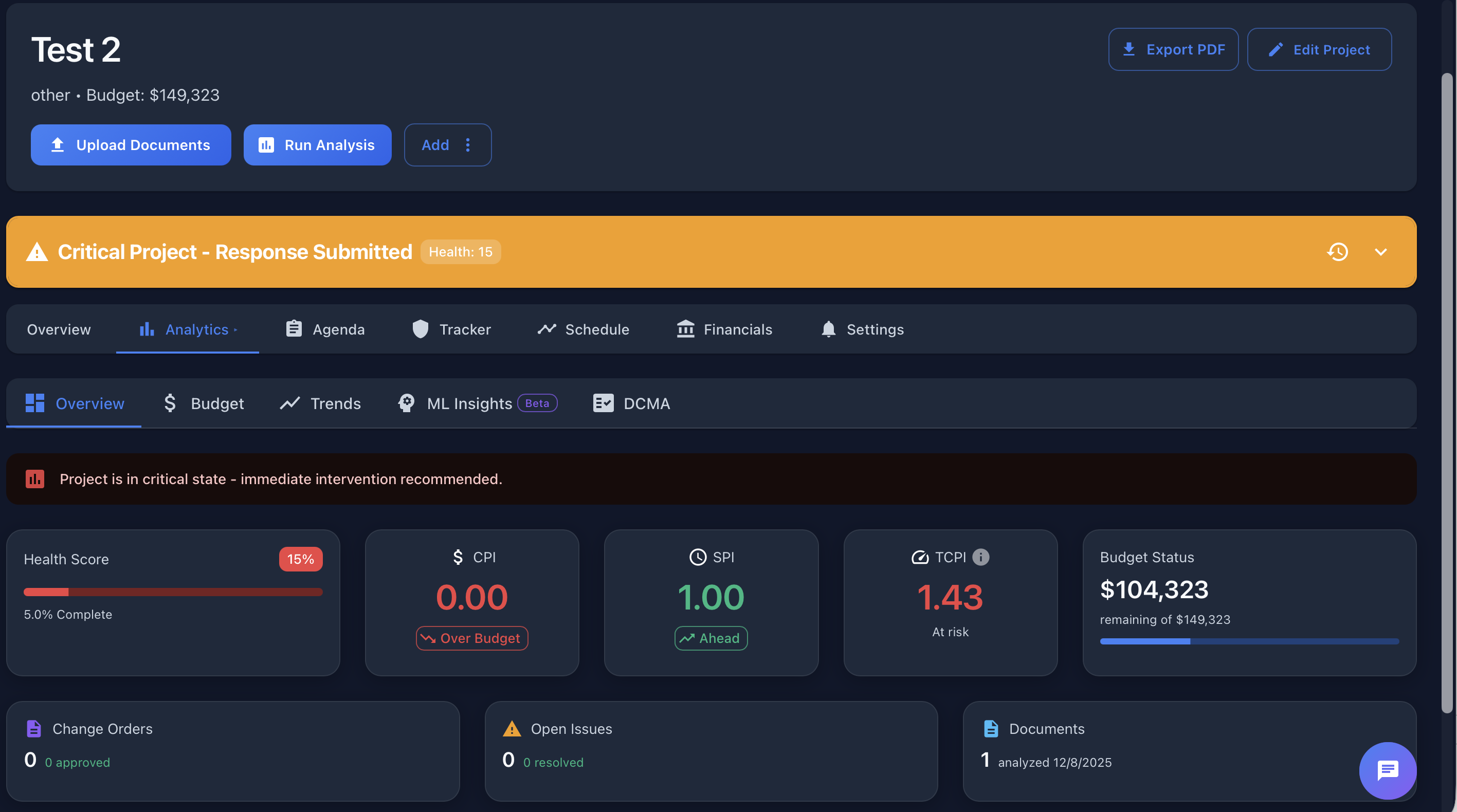This screenshot has height=812, width=1457.
Task: Open the chat bubble assistant button
Action: 1388,770
